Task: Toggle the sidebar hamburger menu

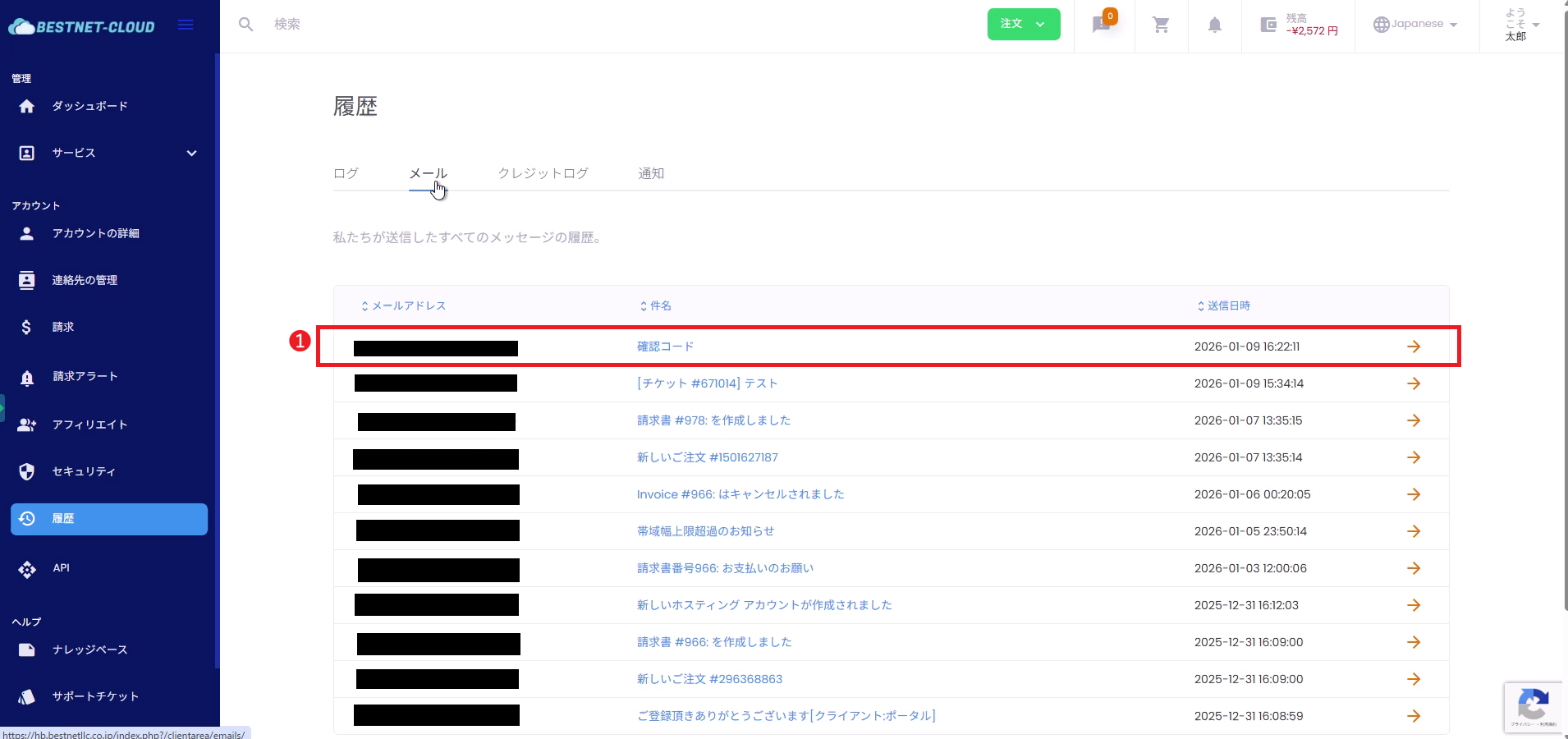Action: pos(186,25)
